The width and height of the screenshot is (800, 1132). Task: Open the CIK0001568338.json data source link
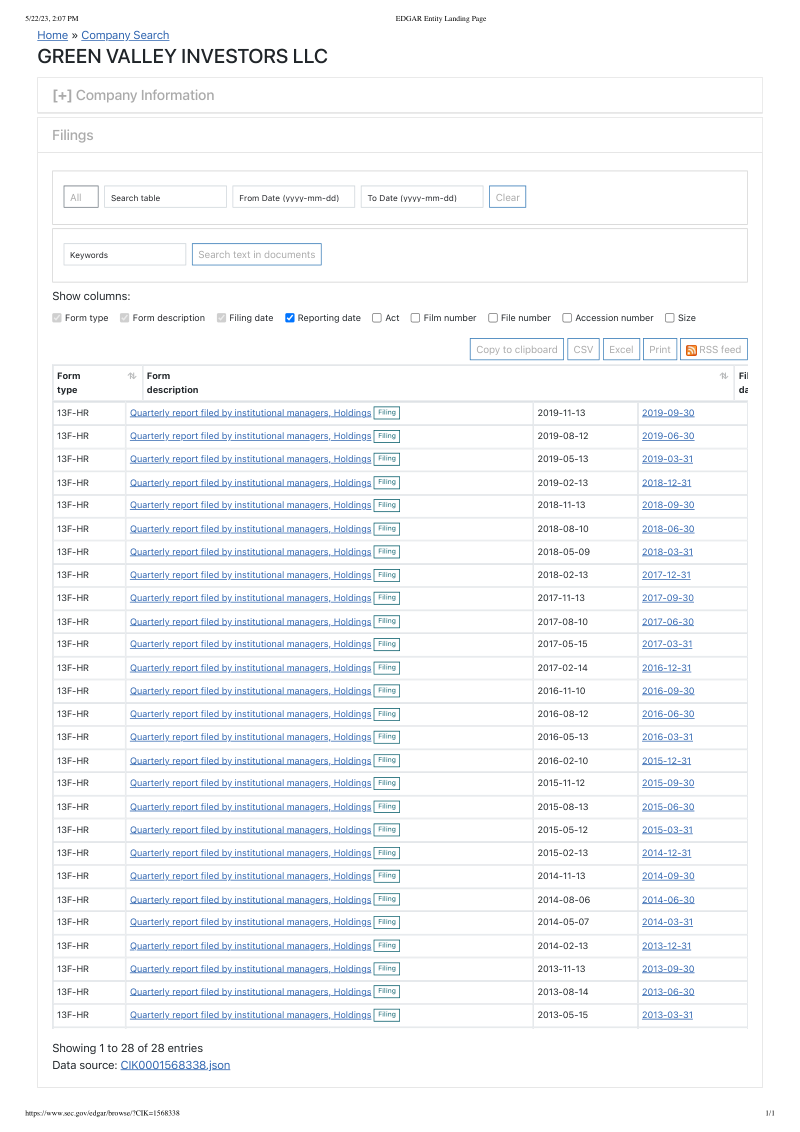(x=175, y=1065)
